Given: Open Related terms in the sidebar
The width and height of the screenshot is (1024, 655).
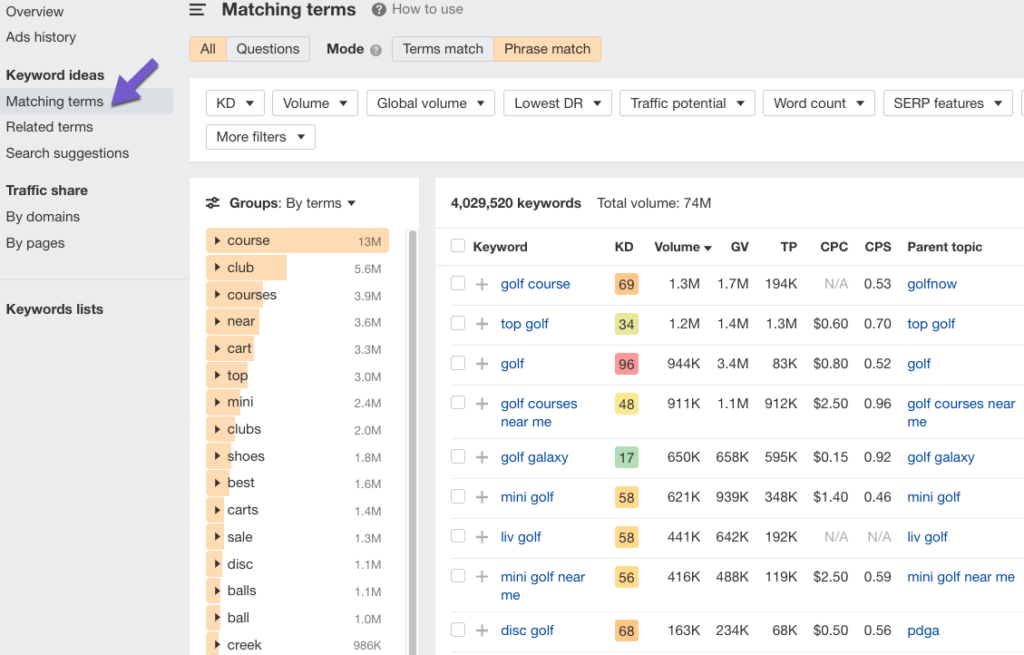Looking at the screenshot, I should pos(50,127).
